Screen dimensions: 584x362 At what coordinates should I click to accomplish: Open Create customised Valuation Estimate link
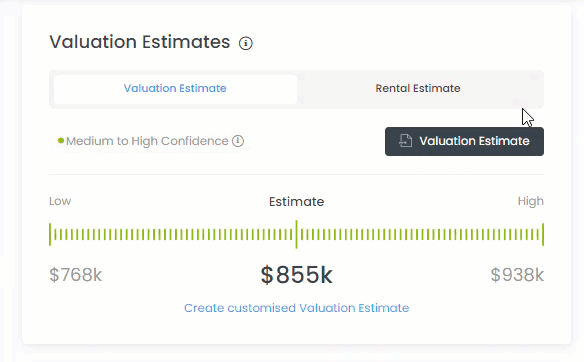[296, 308]
